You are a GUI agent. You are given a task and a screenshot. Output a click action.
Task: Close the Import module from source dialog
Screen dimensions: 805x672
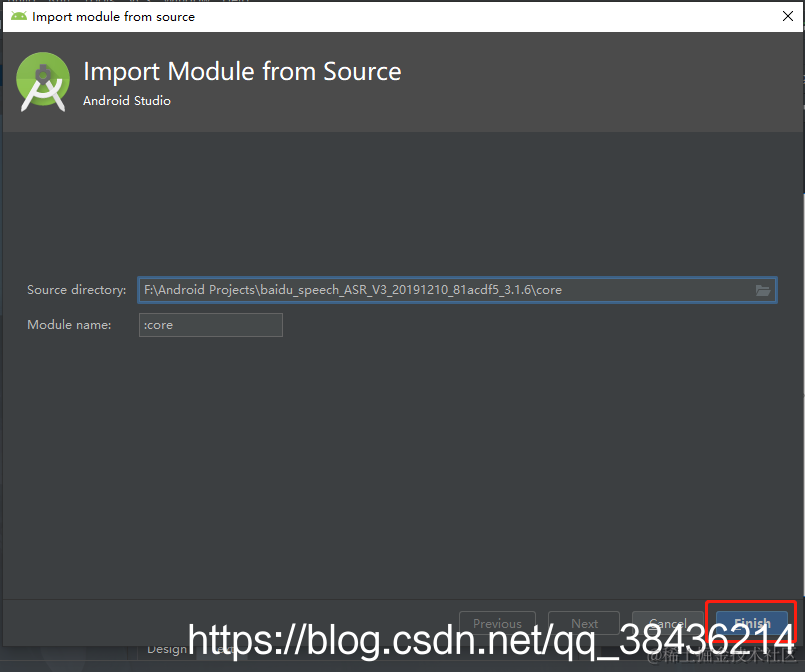coord(788,16)
